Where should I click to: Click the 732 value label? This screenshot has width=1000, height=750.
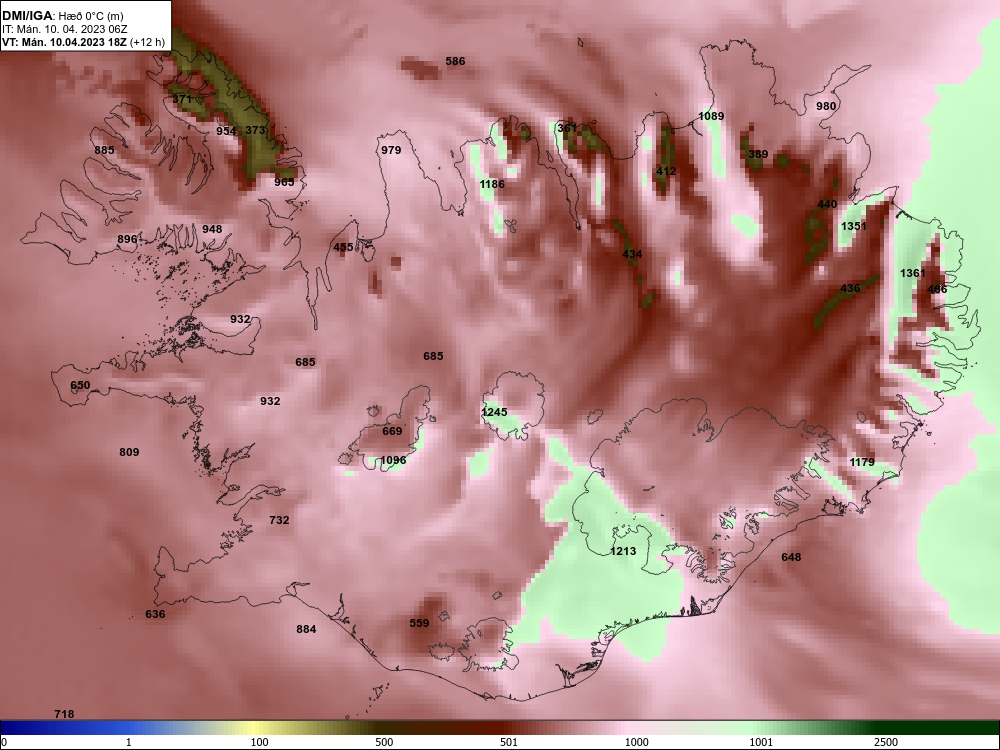[x=279, y=520]
